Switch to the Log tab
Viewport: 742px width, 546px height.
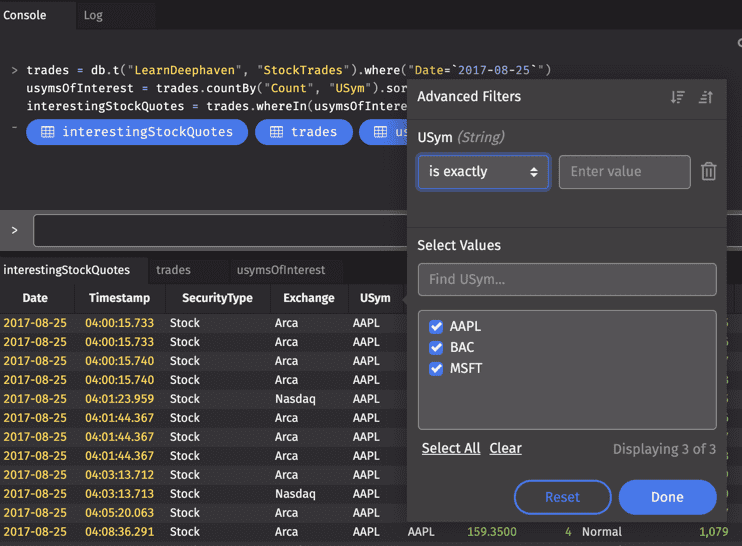tap(93, 15)
